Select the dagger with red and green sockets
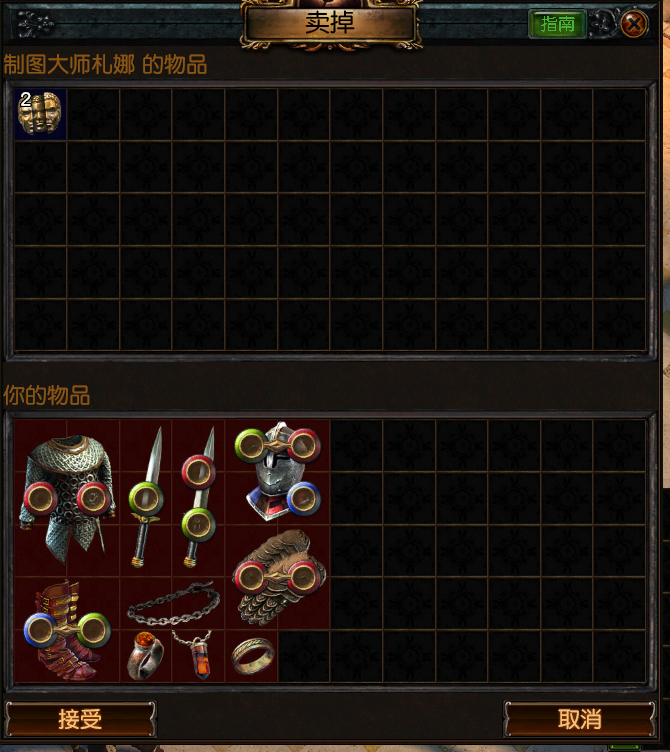 pyautogui.click(x=199, y=498)
